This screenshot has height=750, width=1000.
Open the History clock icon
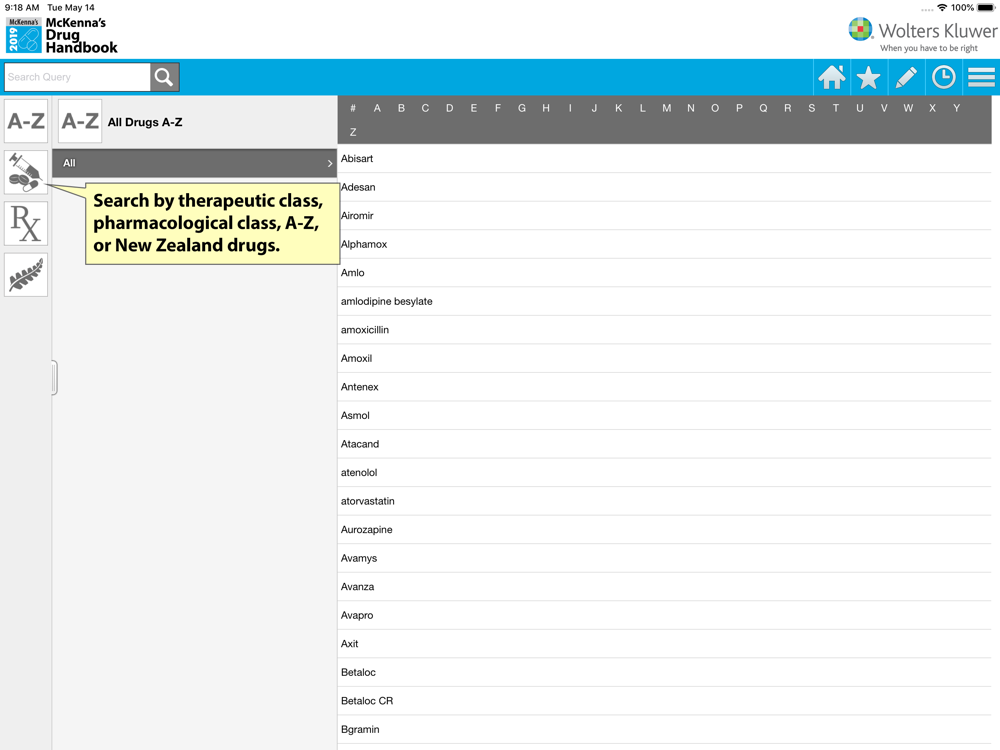[x=944, y=77]
